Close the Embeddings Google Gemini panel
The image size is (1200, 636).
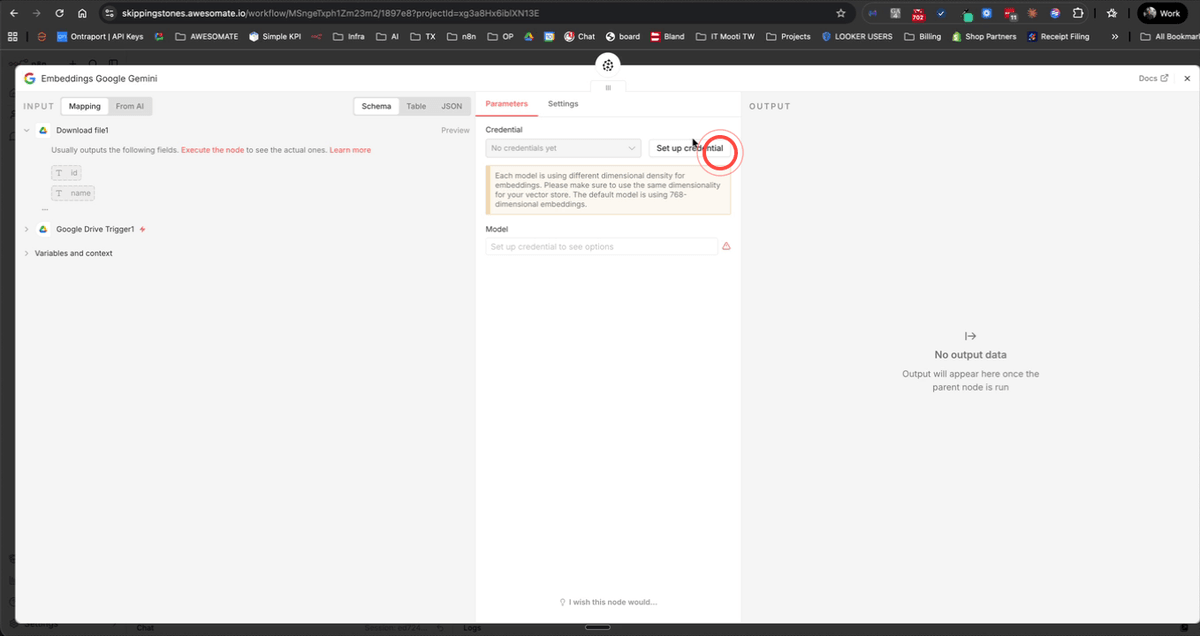click(x=1187, y=78)
